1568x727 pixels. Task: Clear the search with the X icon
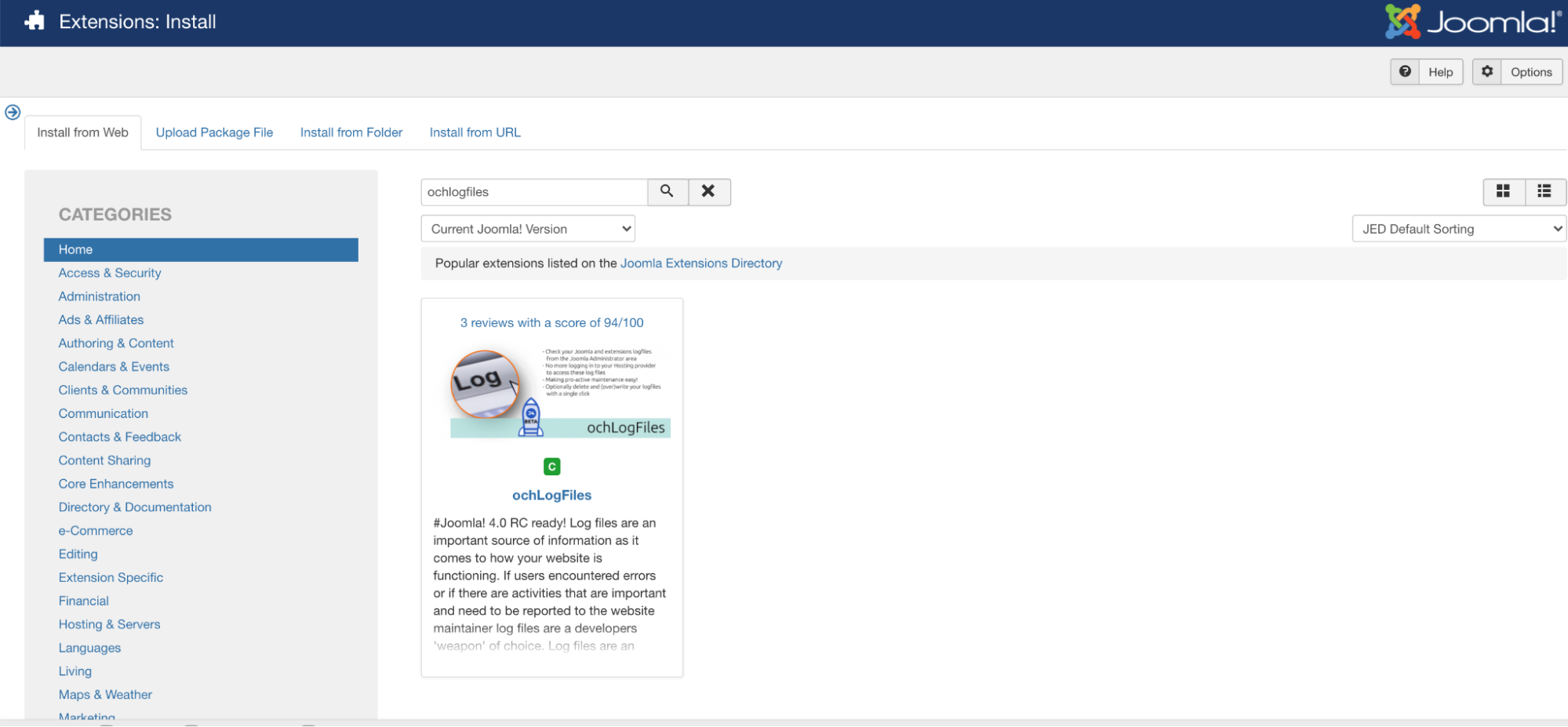[708, 191]
